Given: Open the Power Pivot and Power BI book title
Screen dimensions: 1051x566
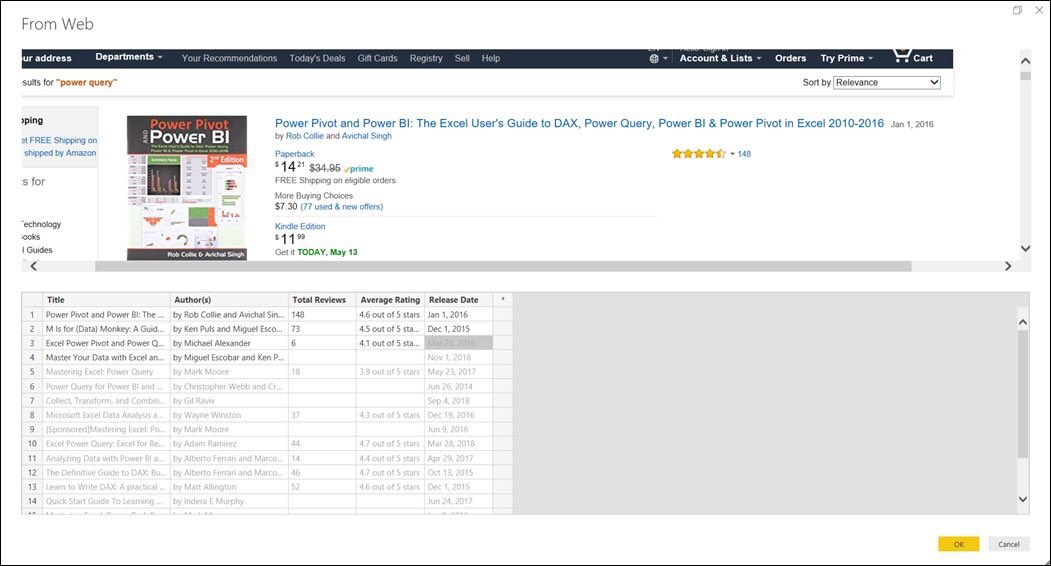Looking at the screenshot, I should (579, 123).
